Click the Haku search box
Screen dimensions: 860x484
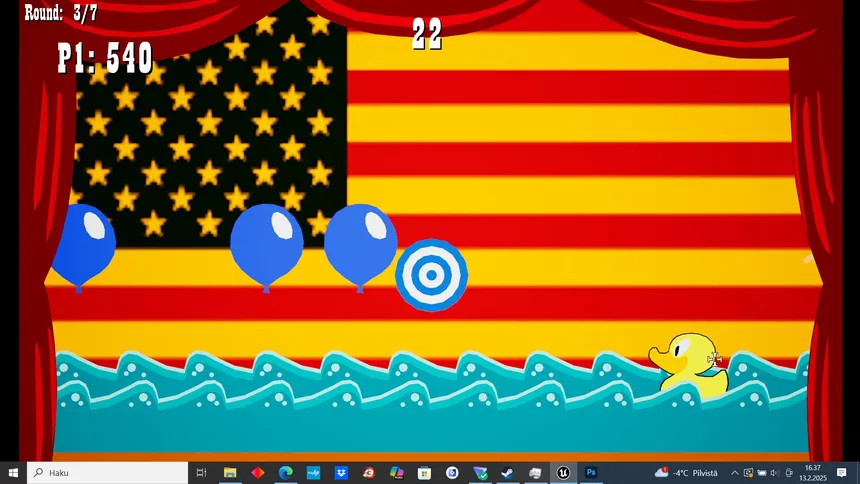point(108,472)
